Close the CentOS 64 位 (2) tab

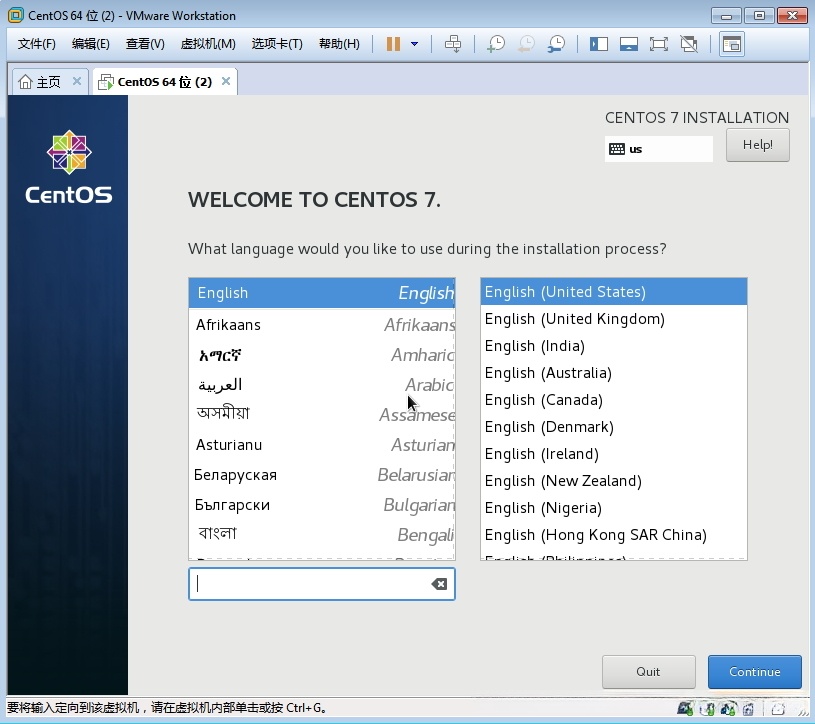(226, 81)
